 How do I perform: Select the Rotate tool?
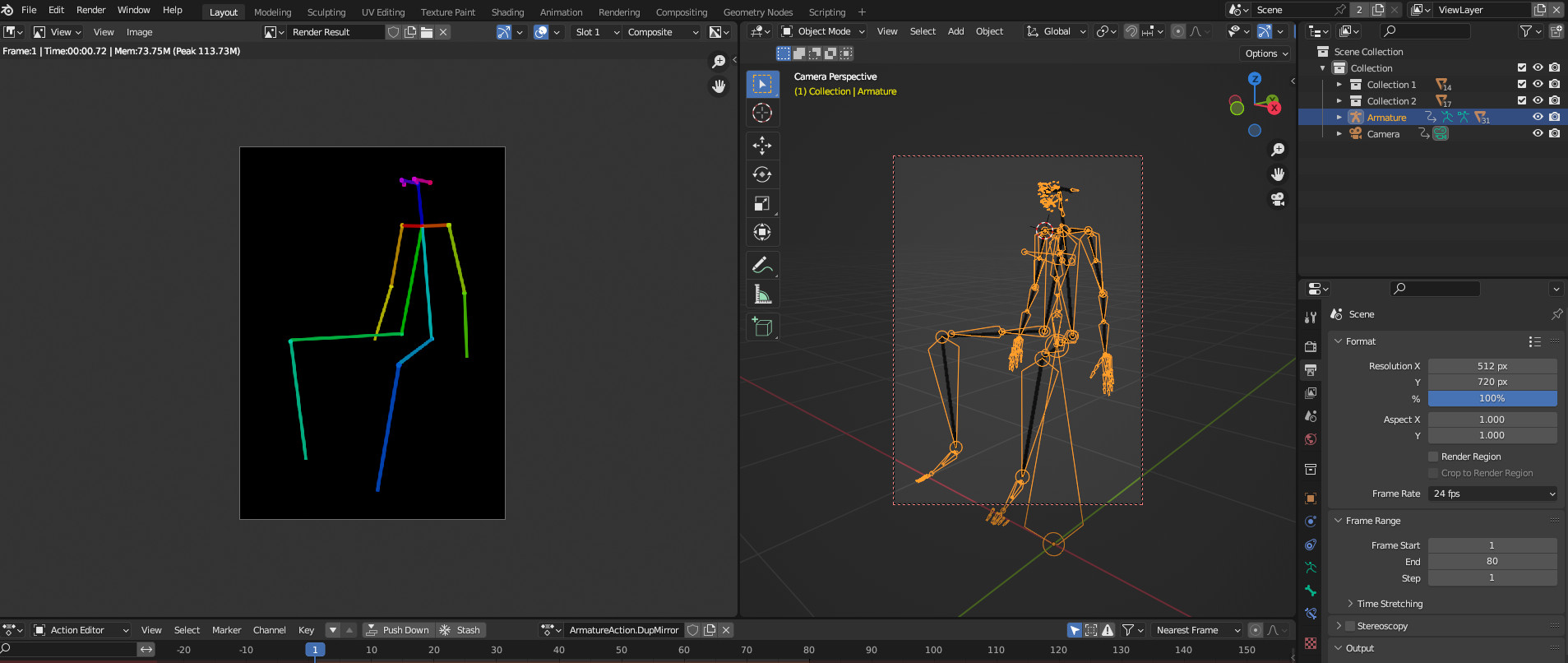click(762, 174)
